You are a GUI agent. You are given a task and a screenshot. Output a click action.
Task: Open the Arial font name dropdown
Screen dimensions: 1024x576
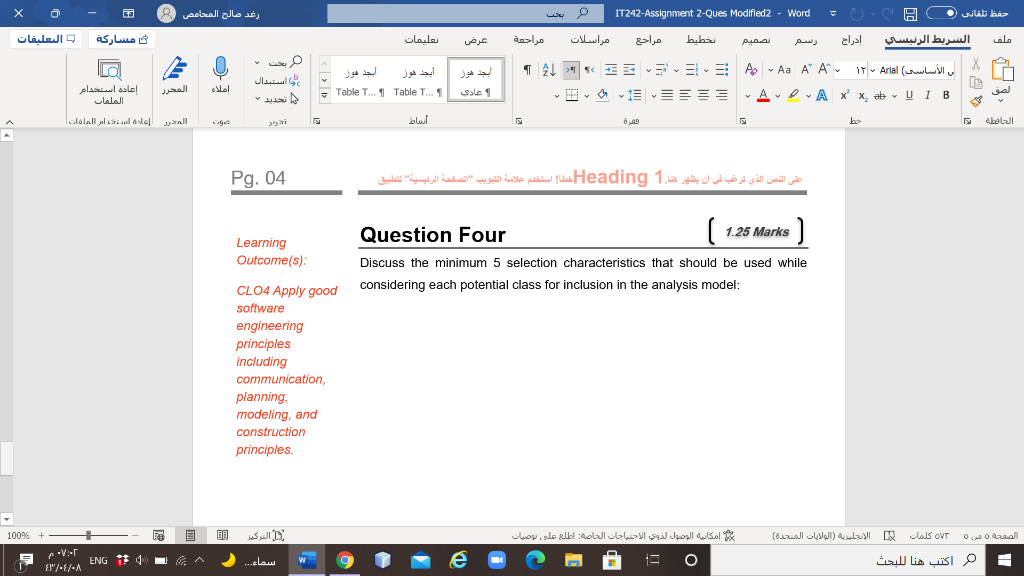pos(872,71)
